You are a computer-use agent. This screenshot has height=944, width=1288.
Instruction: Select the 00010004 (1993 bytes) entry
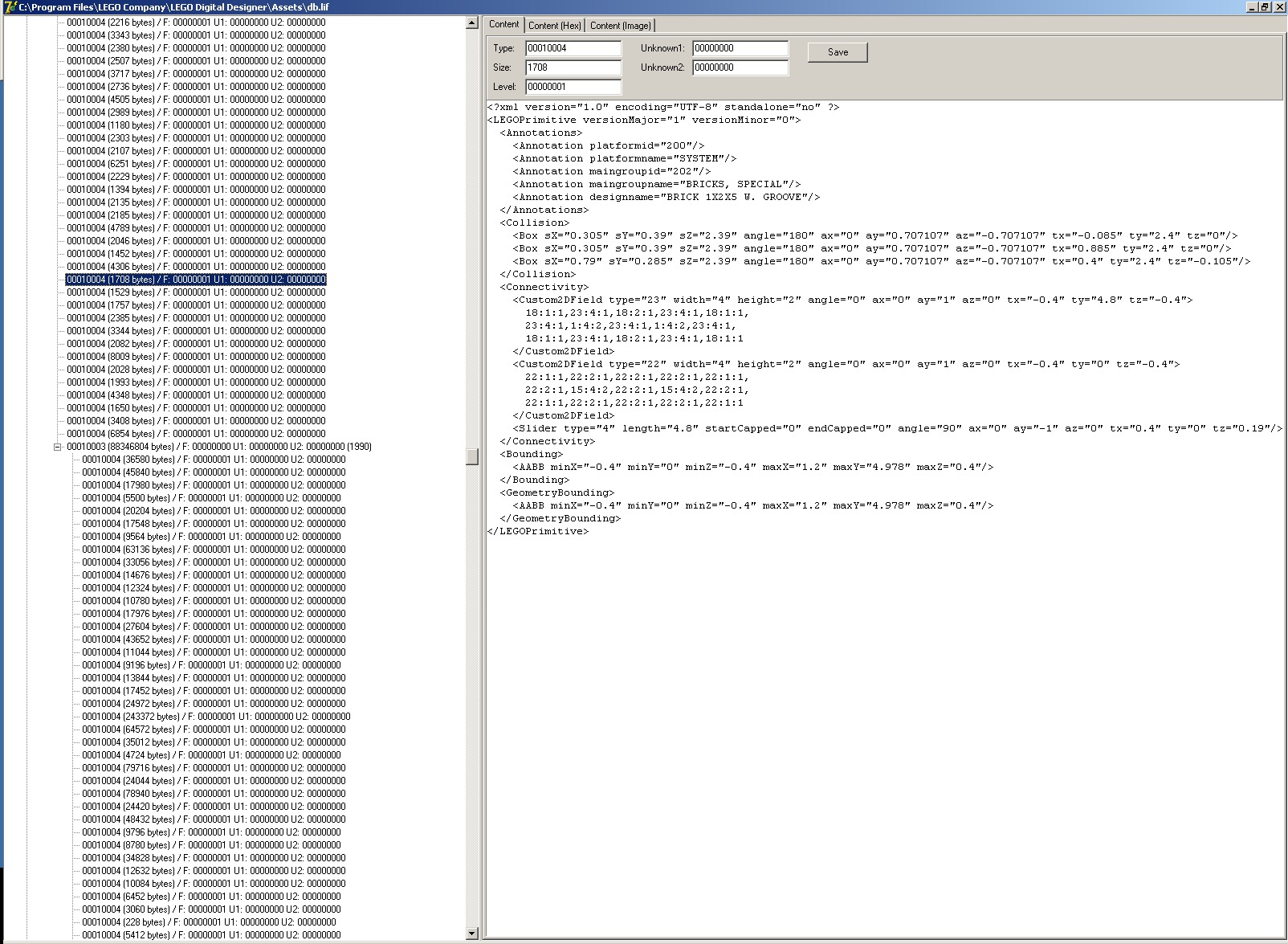pos(196,382)
